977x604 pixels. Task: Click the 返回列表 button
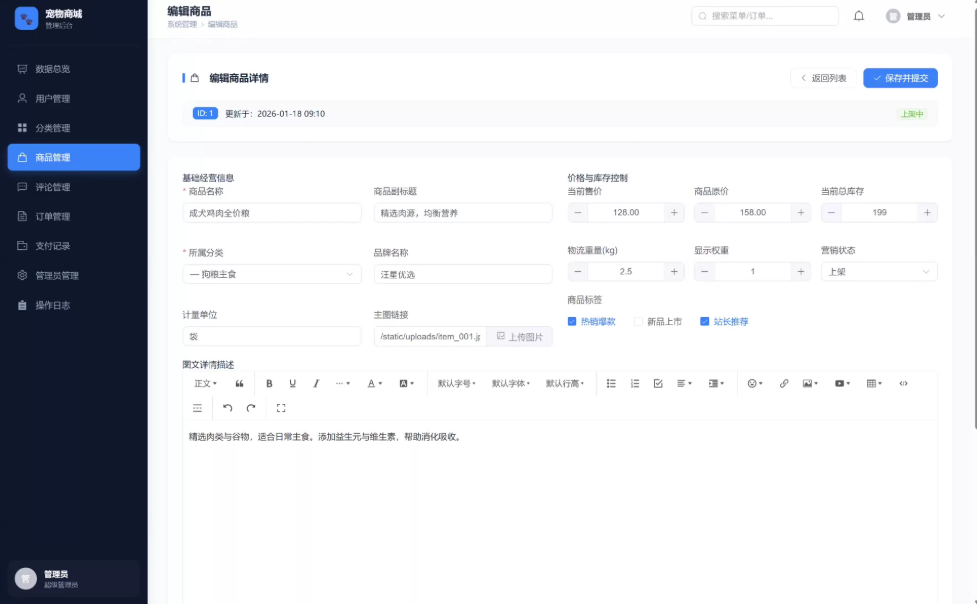823,78
